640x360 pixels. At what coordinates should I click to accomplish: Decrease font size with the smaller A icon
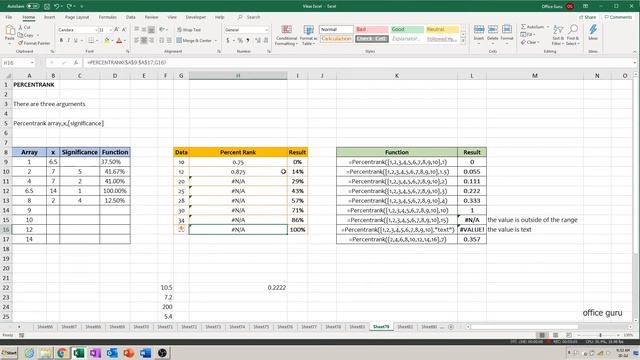(124, 30)
